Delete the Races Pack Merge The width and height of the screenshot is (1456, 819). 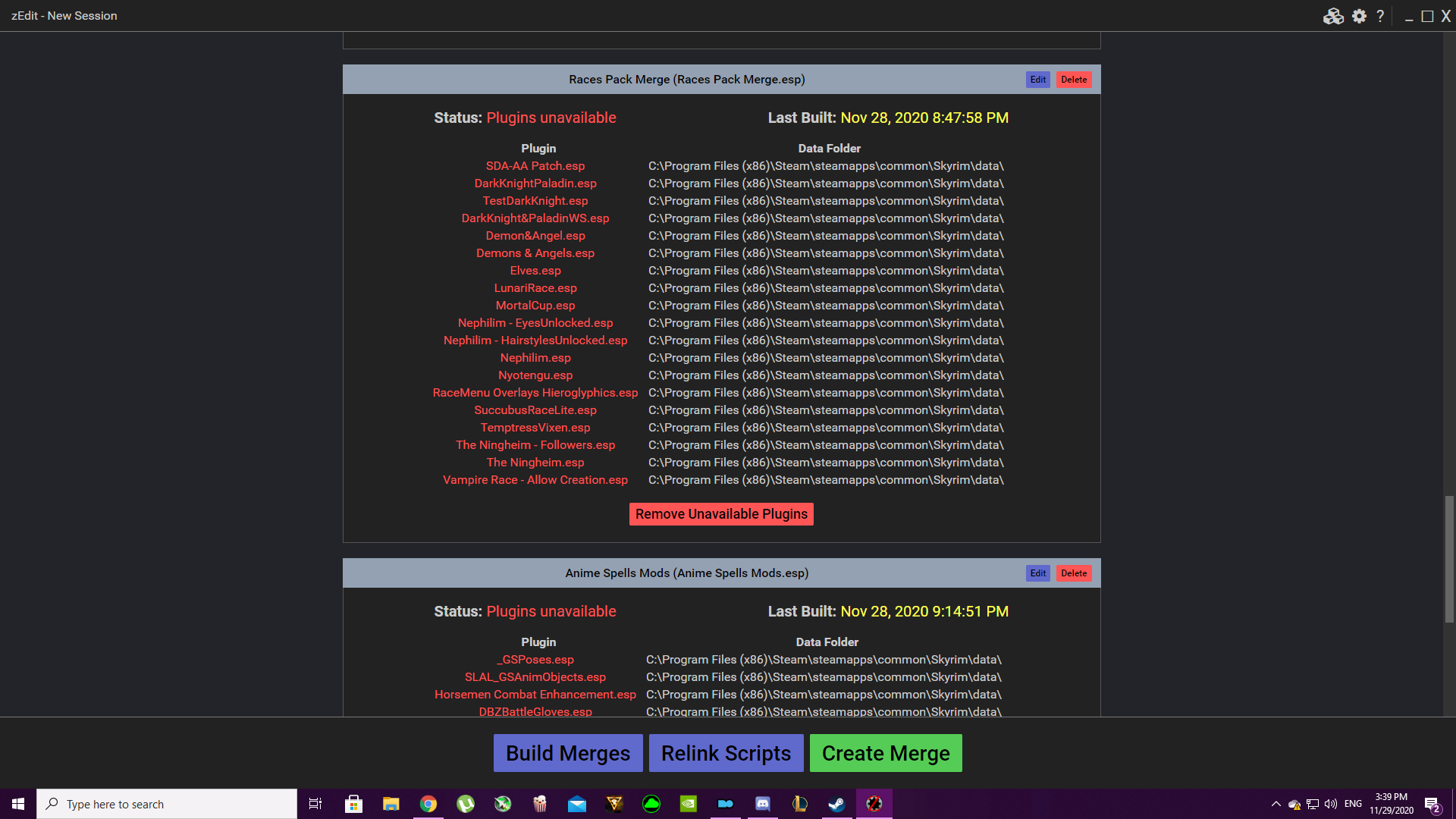1074,80
